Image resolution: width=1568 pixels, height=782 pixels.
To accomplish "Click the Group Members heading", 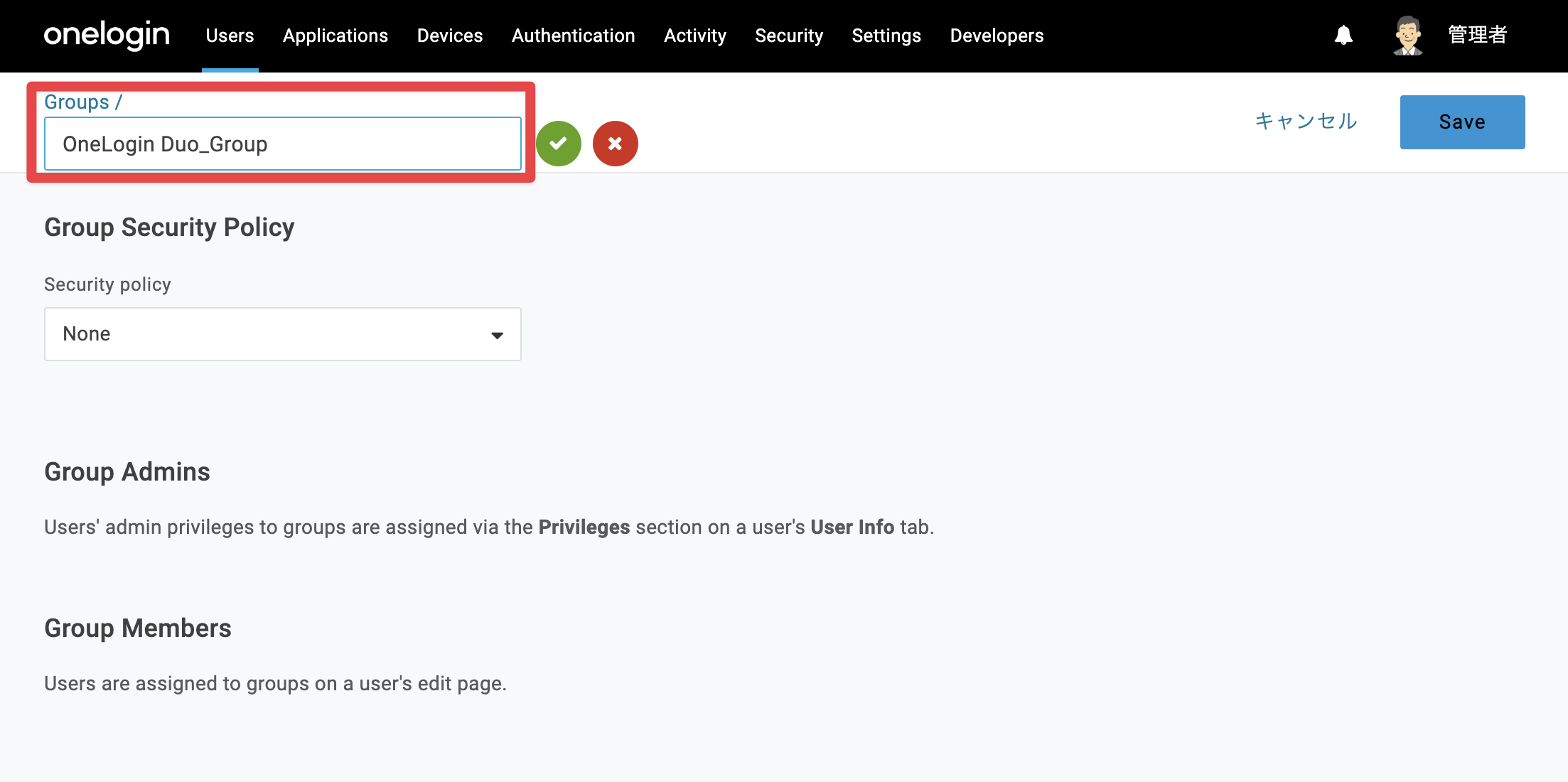I will coord(138,628).
